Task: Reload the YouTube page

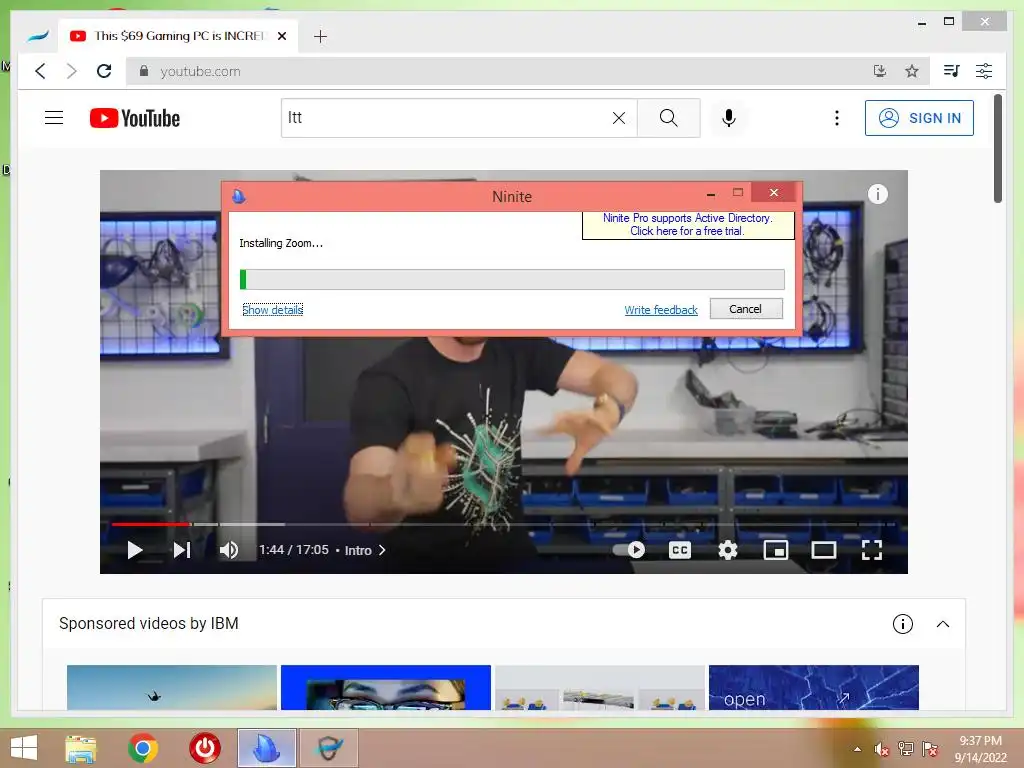Action: [104, 71]
